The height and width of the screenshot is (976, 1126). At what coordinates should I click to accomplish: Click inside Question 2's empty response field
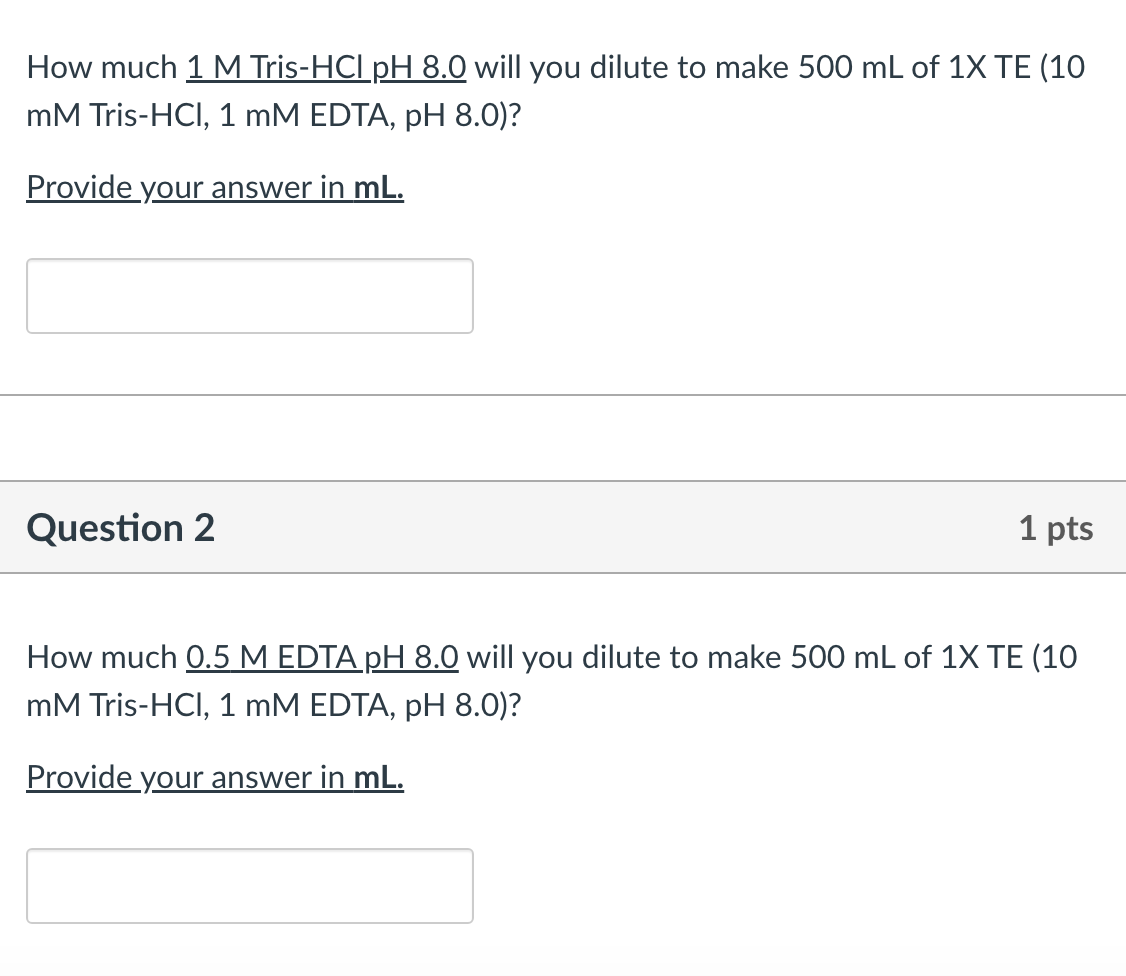click(x=250, y=885)
